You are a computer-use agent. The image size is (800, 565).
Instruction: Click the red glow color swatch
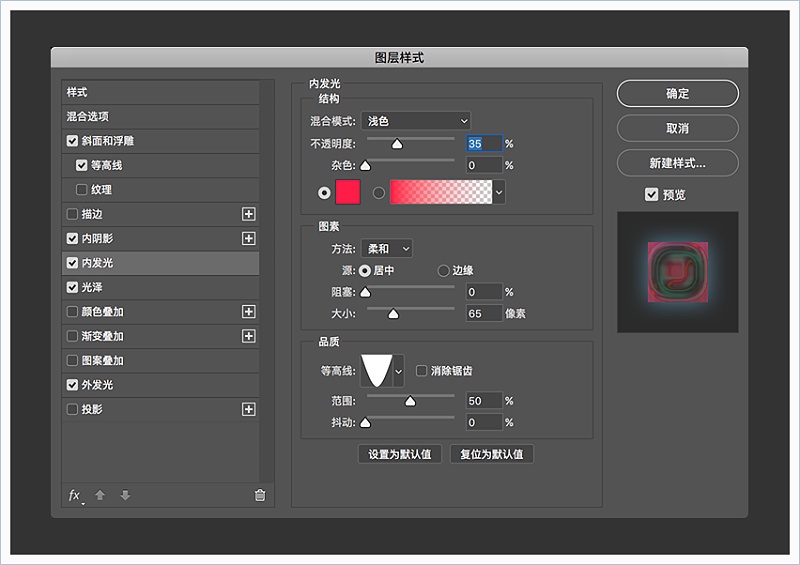point(349,192)
